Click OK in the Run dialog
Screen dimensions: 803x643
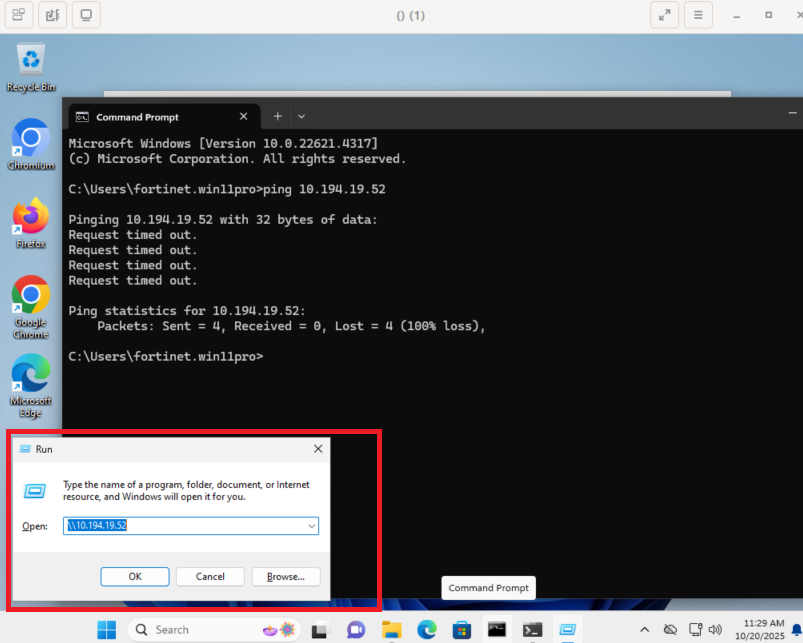tap(135, 576)
